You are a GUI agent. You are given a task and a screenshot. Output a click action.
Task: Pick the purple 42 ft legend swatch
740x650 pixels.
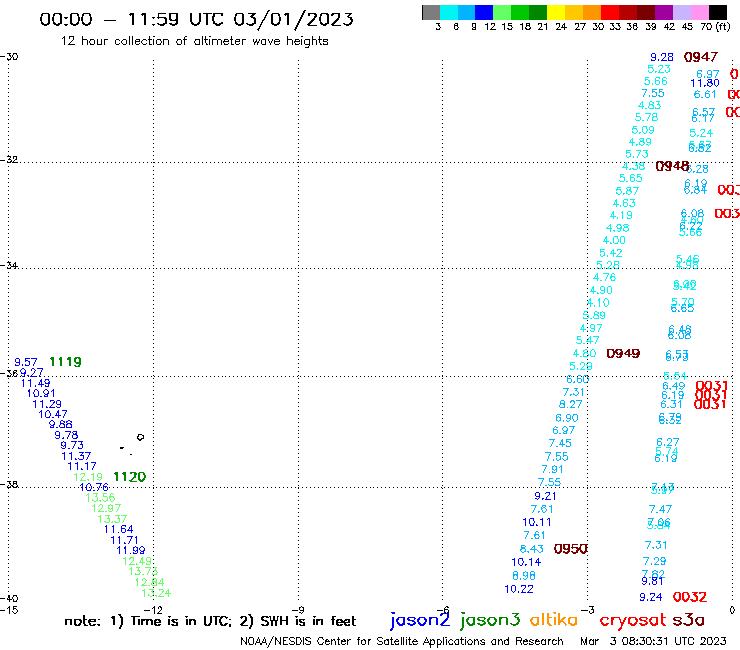pyautogui.click(x=664, y=12)
